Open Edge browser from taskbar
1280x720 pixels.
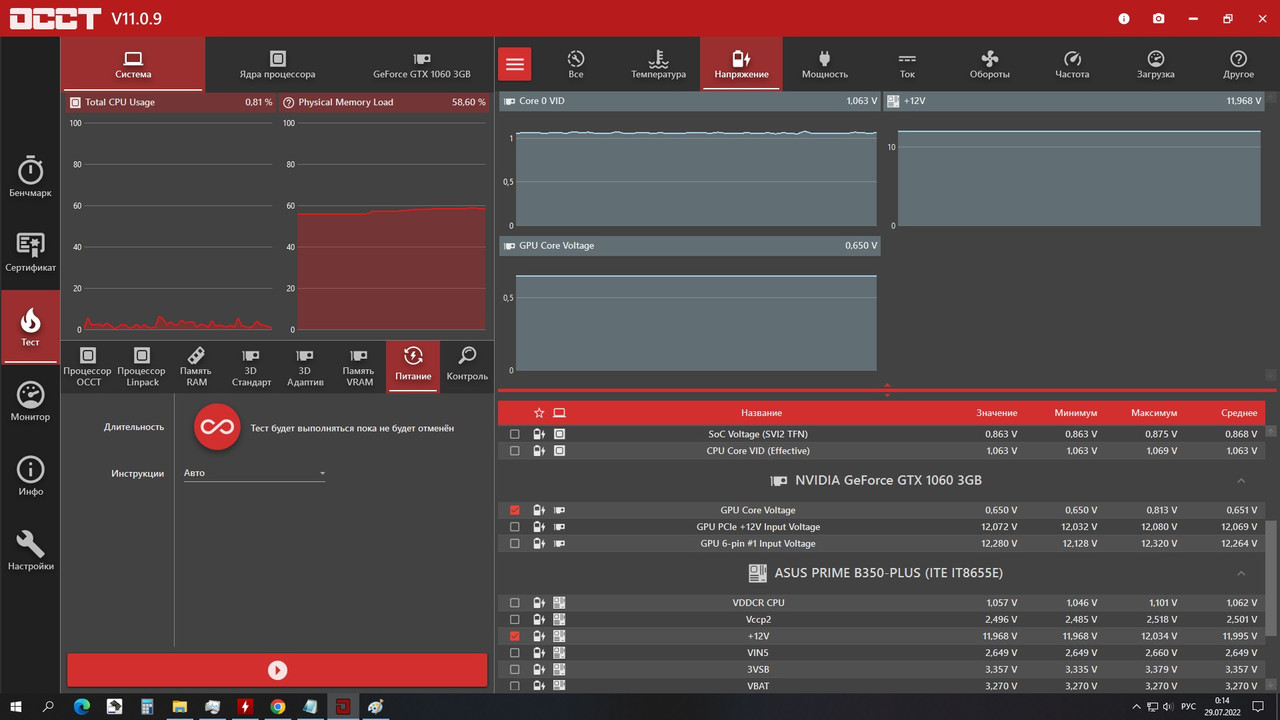coord(82,706)
